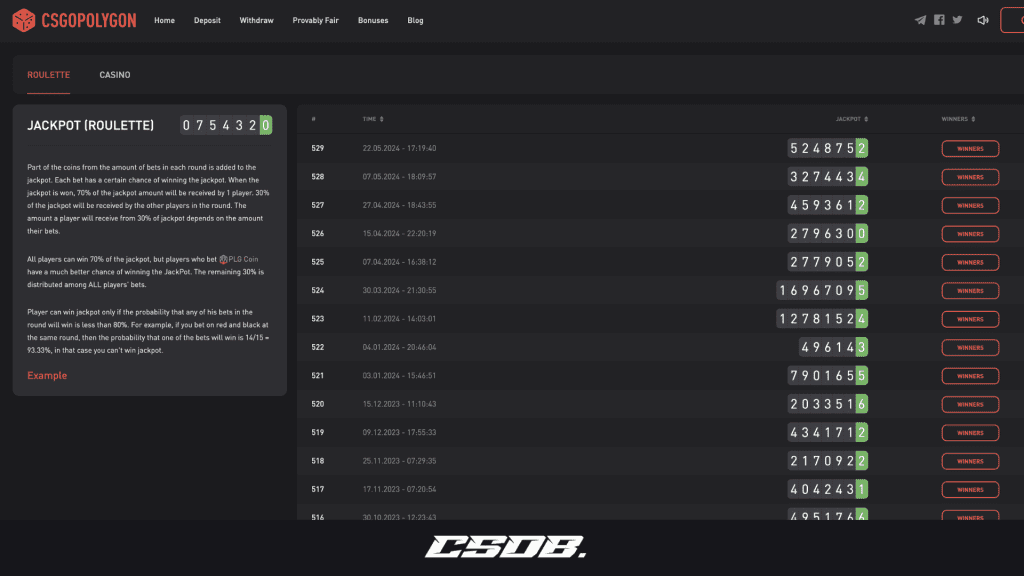
Task: Open the Telegram icon in the header
Action: pos(920,19)
